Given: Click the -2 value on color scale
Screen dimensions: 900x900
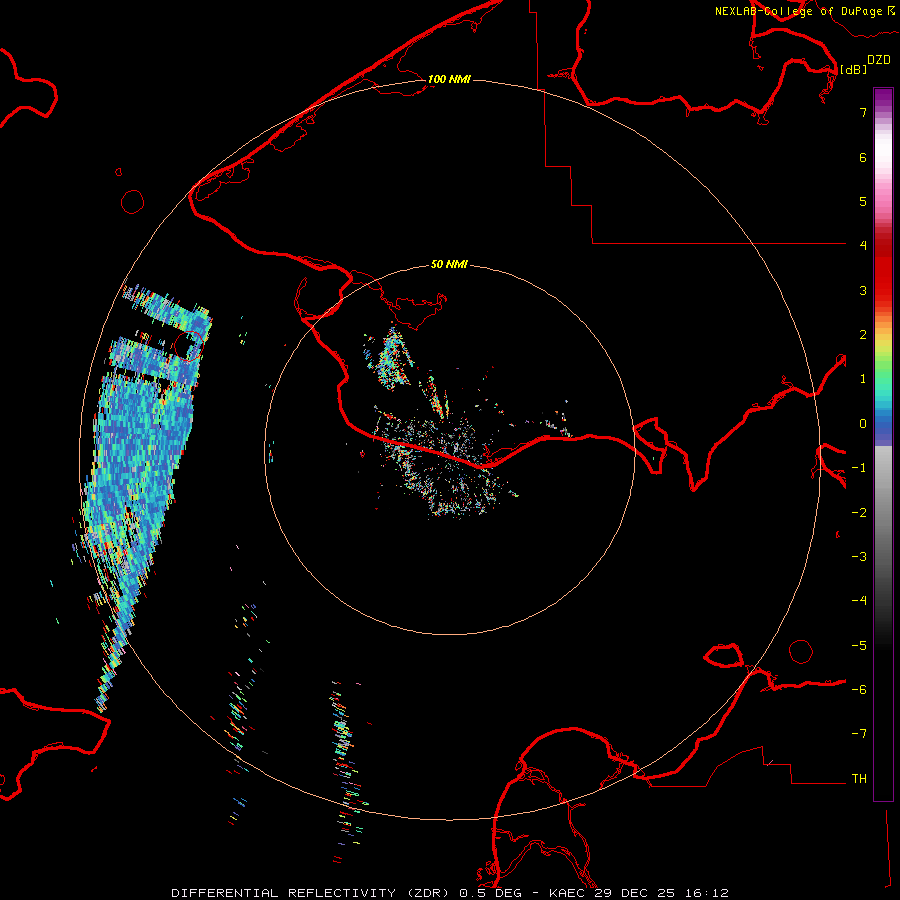Looking at the screenshot, I should (x=859, y=513).
